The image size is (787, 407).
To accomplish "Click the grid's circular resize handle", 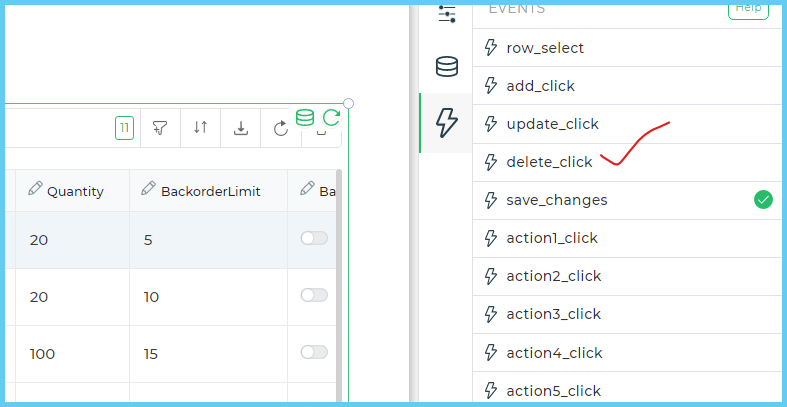I will tap(348, 103).
